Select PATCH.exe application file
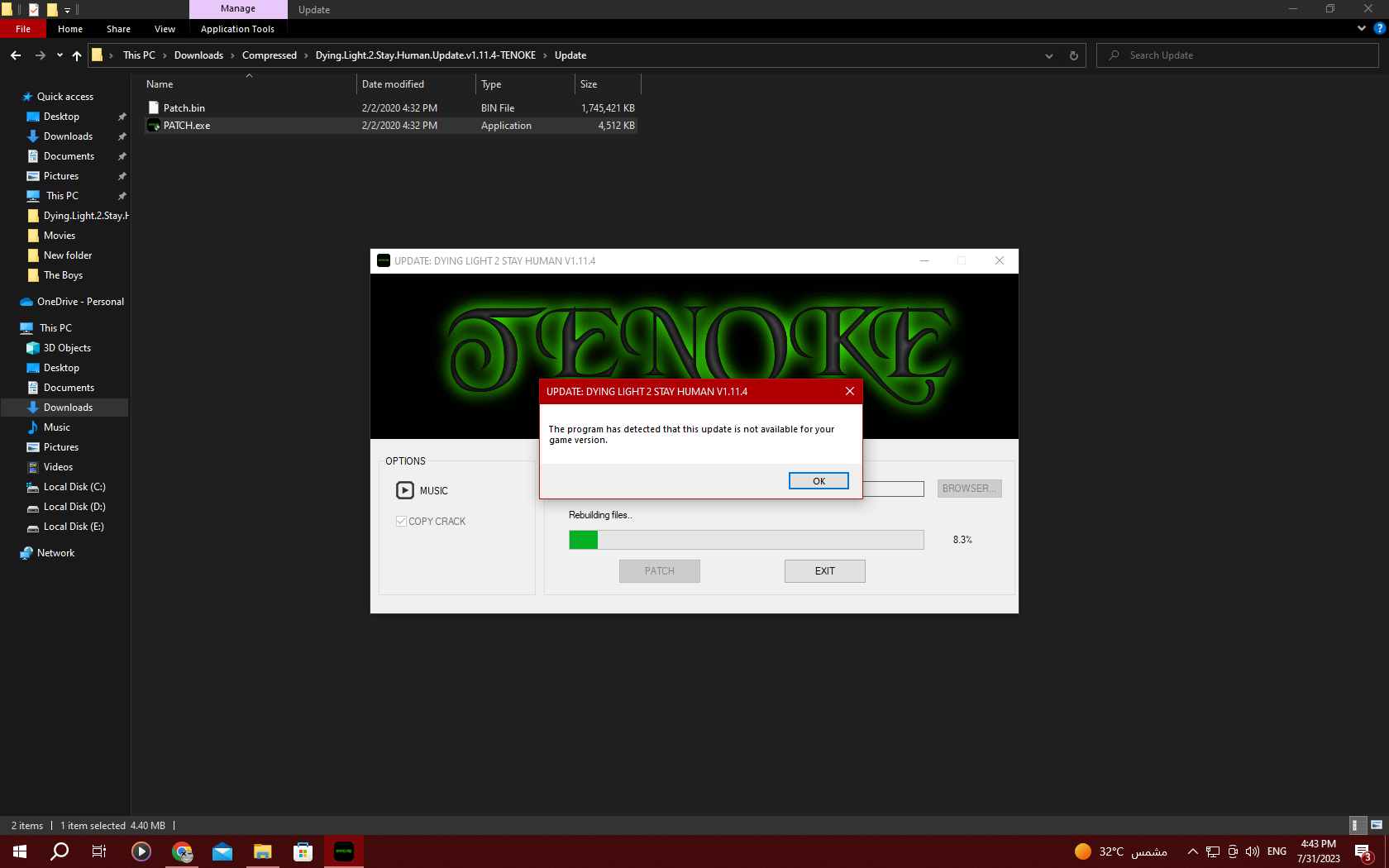Image resolution: width=1389 pixels, height=868 pixels. (391, 126)
